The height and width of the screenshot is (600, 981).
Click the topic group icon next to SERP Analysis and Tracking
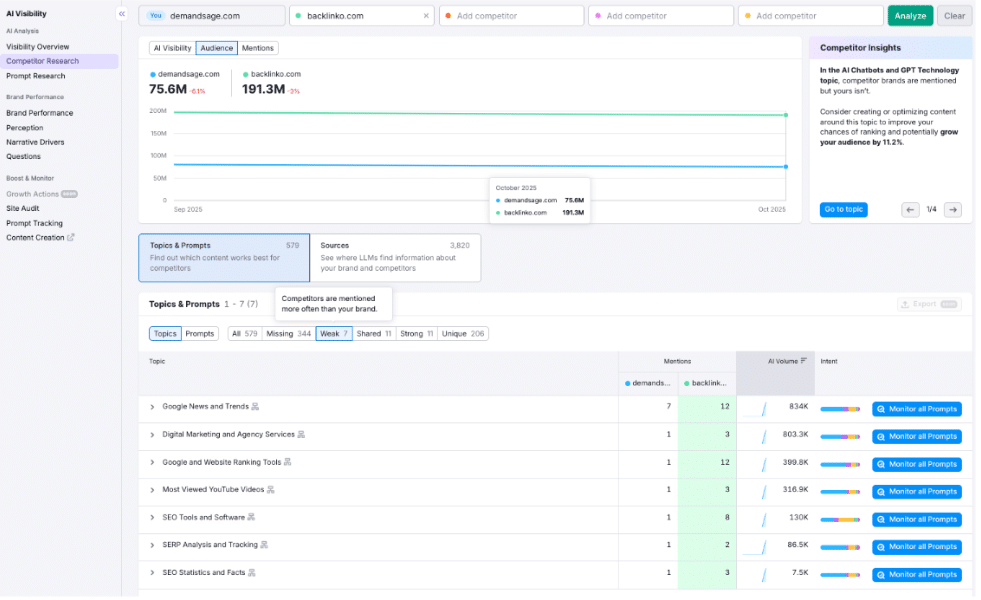(x=265, y=547)
